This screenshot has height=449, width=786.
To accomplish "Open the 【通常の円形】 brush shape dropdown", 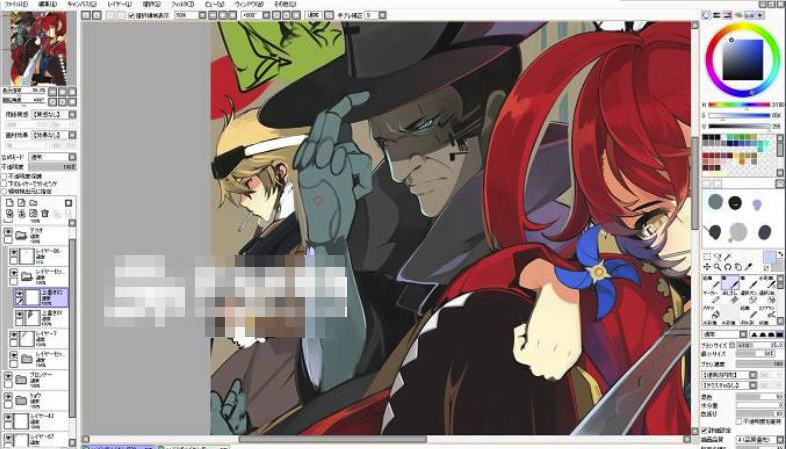I will [x=752, y=375].
